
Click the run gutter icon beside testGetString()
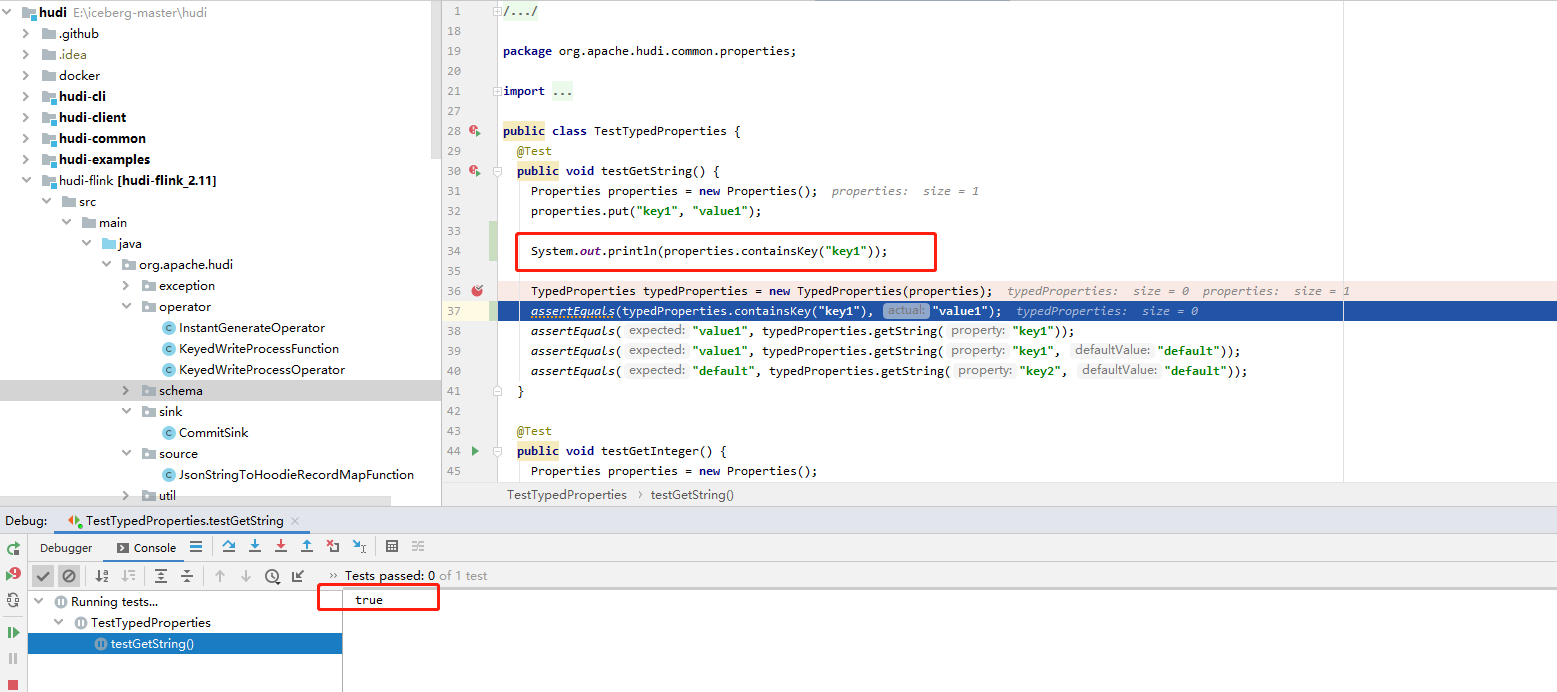(x=475, y=171)
